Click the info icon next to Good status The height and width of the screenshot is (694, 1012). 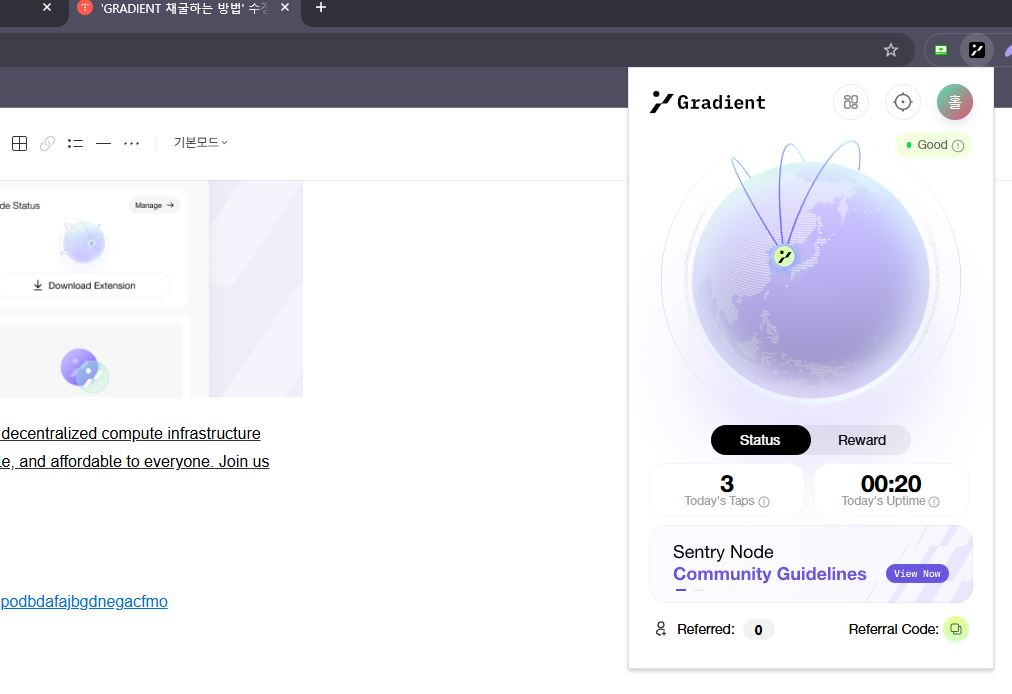tap(958, 145)
